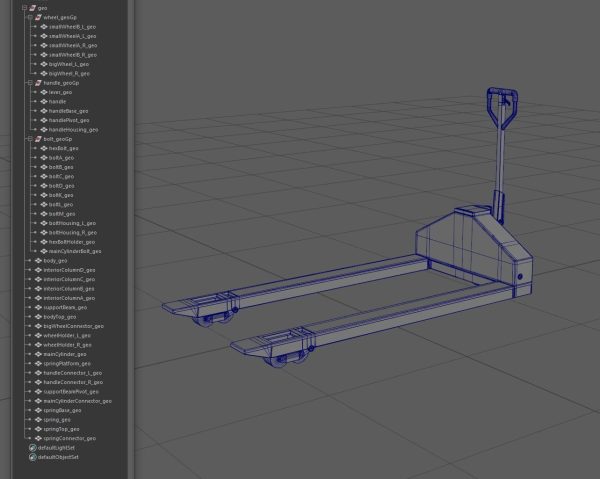Click the mesh icon of mainCylinder_geo
The image size is (600, 479).
(38, 354)
